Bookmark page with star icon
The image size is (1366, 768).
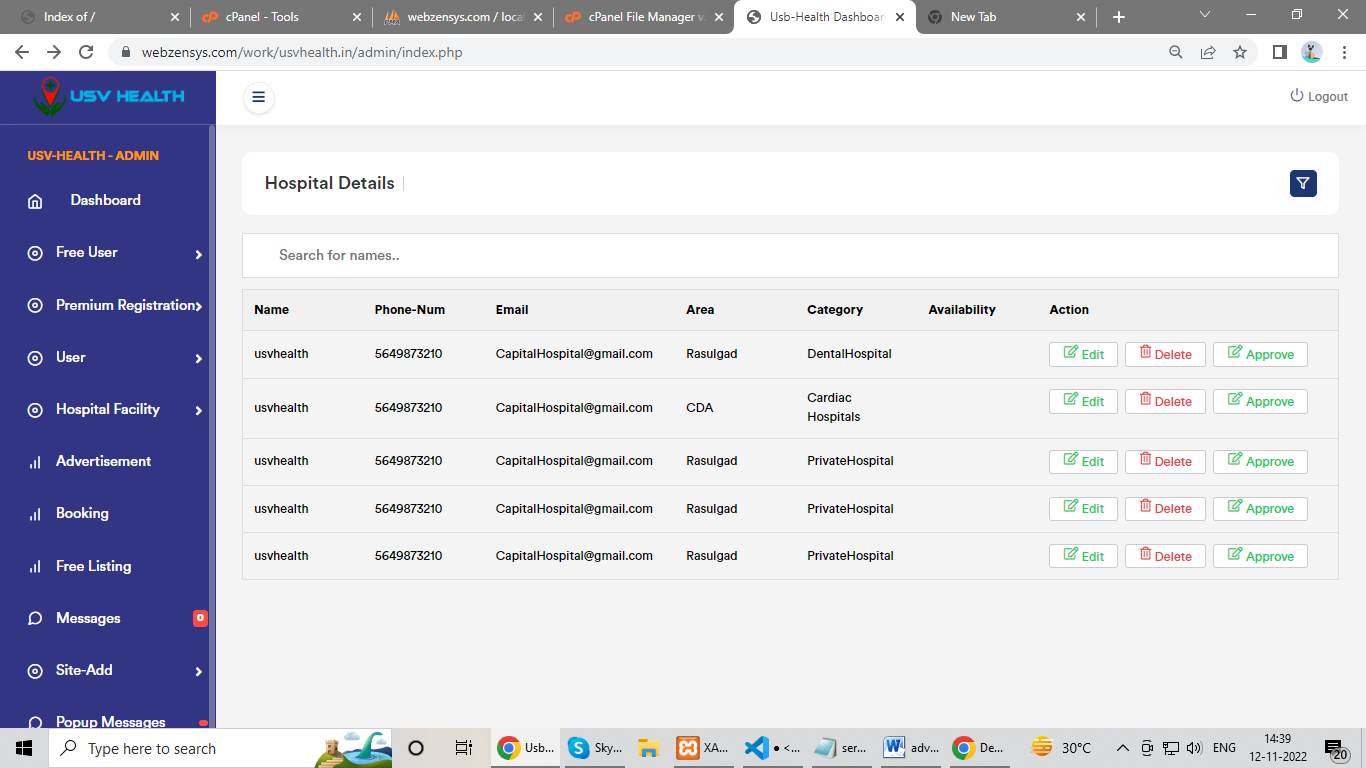[x=1240, y=52]
